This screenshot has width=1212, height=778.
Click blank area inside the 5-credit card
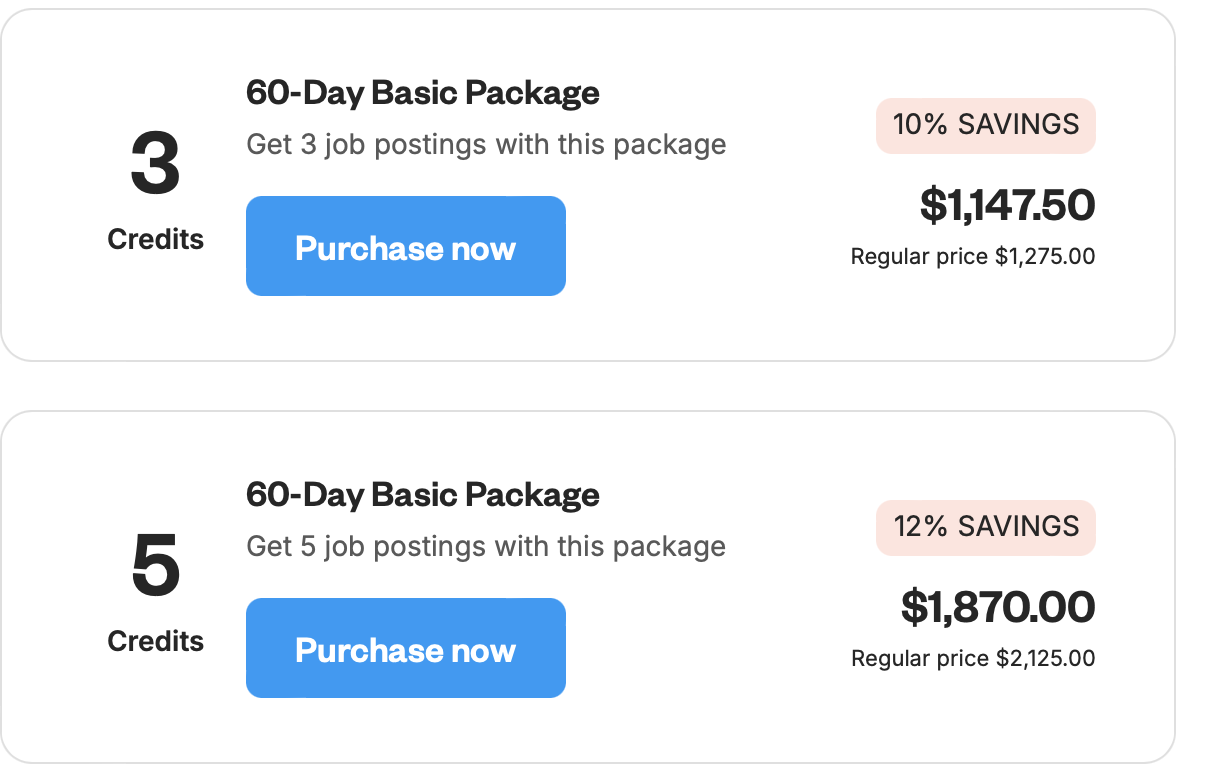(x=720, y=710)
